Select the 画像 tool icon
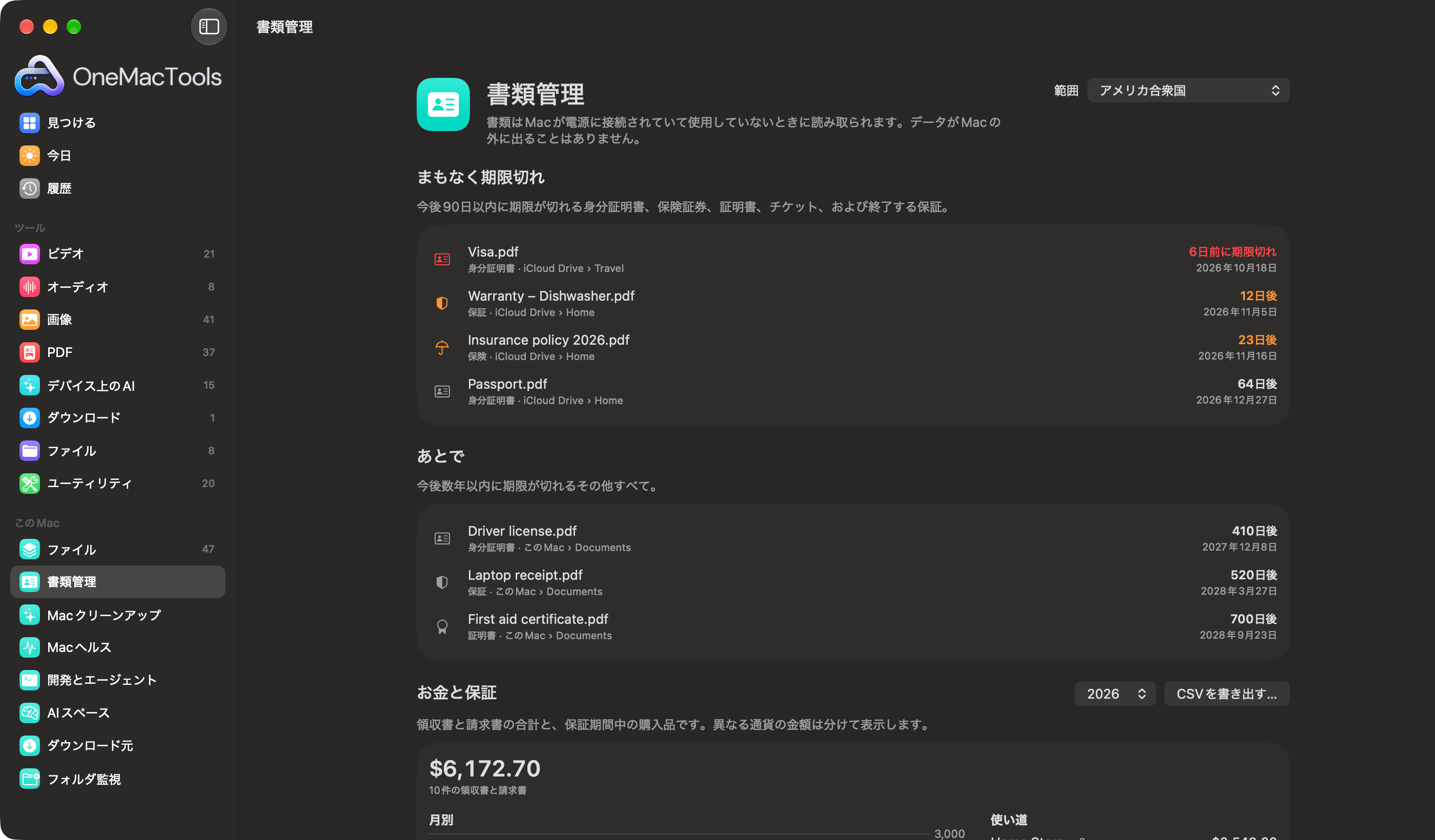 coord(30,319)
